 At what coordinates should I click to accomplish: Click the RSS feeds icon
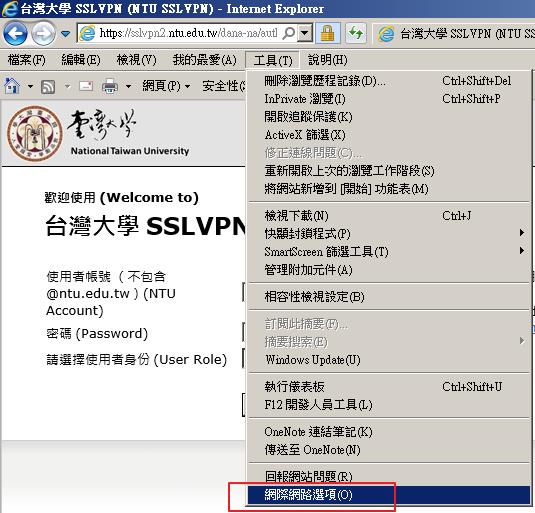(x=48, y=87)
